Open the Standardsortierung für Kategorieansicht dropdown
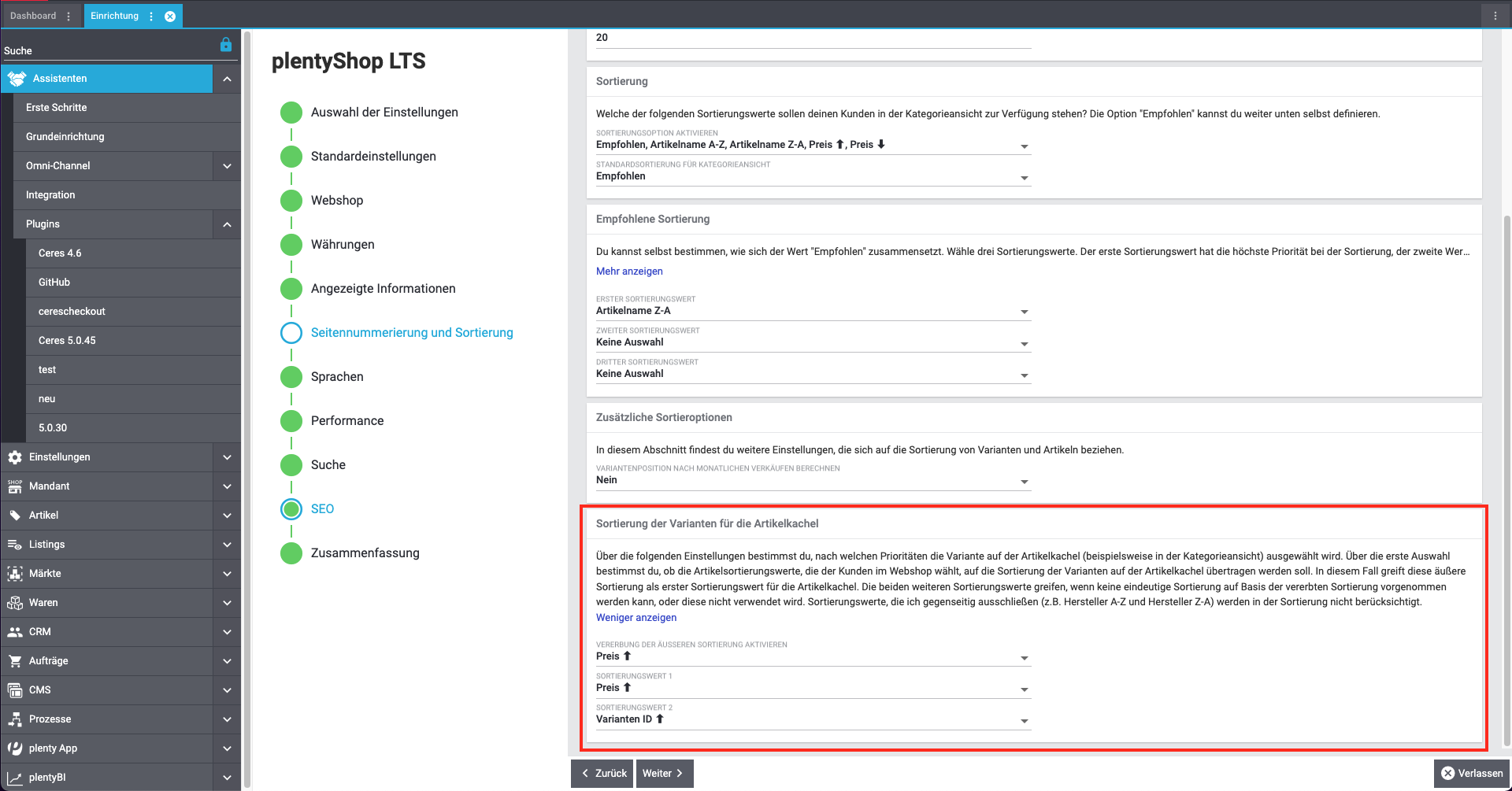 812,177
